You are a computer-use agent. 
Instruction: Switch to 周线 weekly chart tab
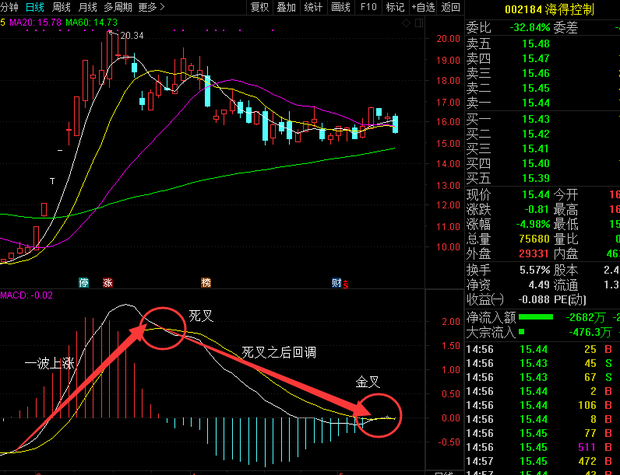[62, 7]
